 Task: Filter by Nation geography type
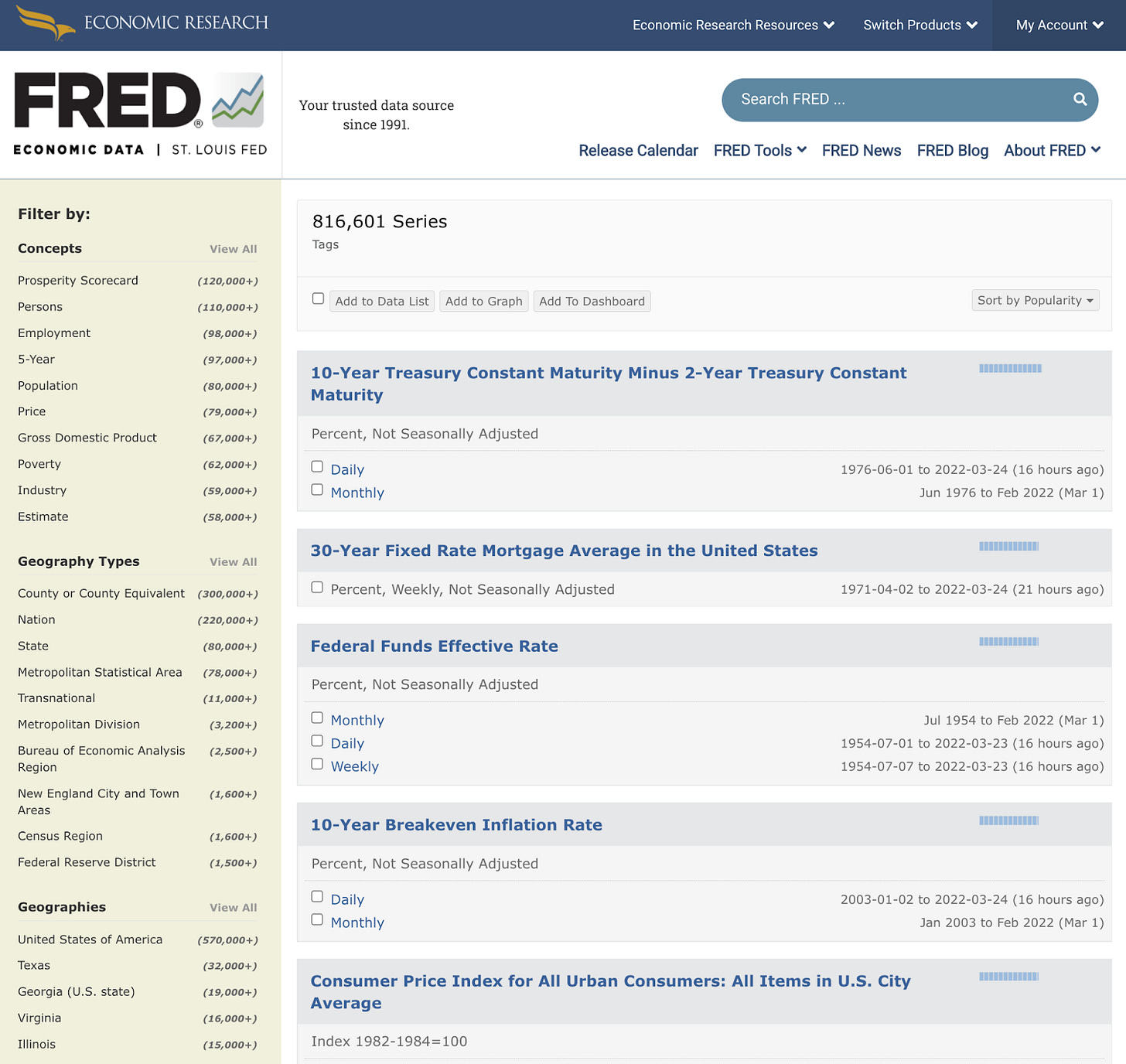[x=36, y=619]
